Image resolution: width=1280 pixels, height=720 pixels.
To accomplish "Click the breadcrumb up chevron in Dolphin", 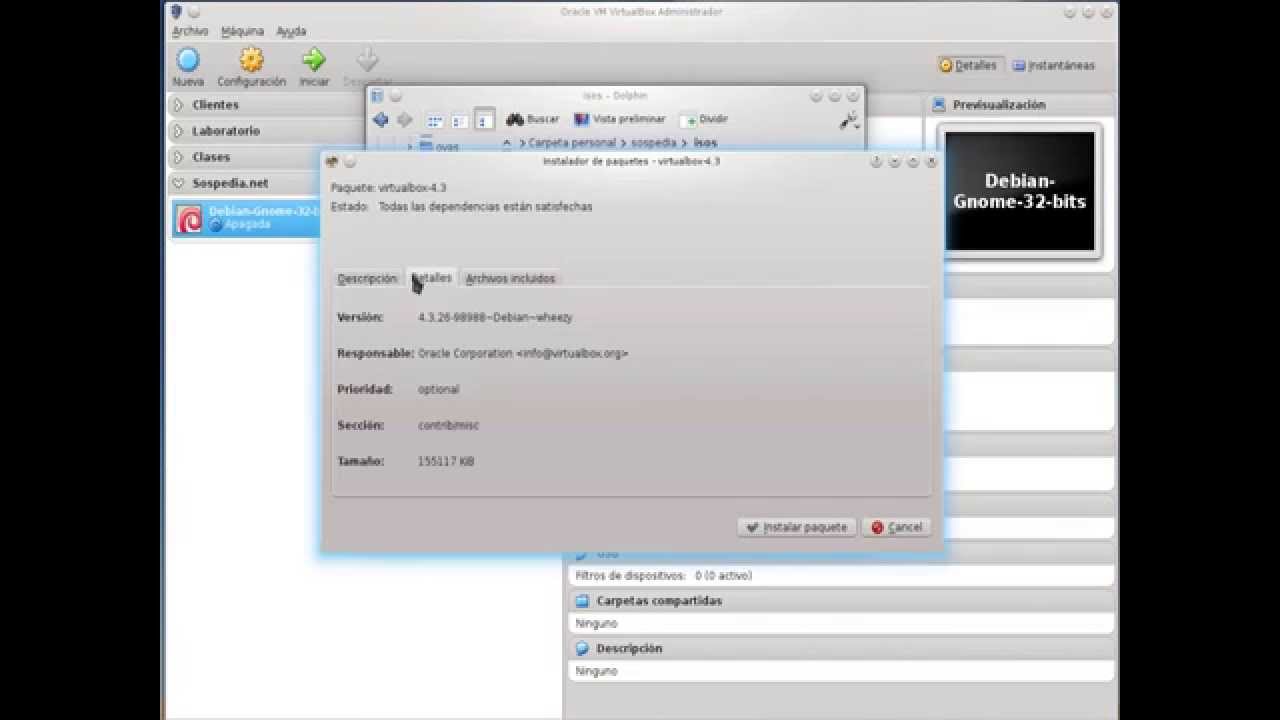I will click(506, 143).
